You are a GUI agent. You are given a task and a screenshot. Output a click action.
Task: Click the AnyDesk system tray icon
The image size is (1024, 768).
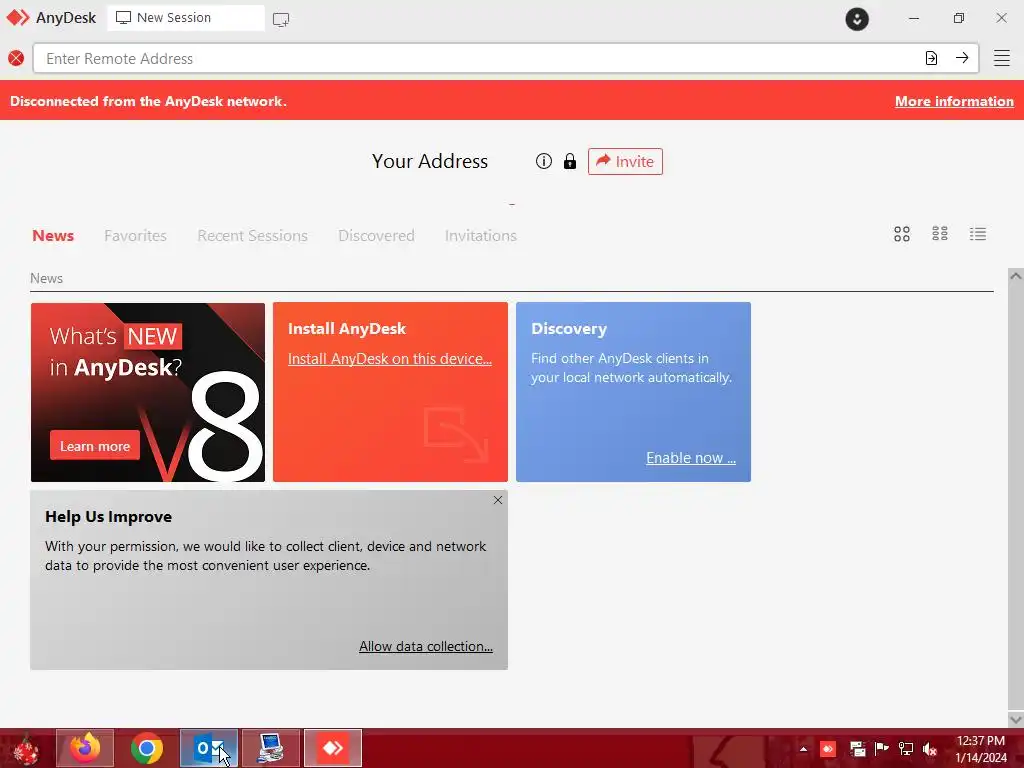point(828,749)
